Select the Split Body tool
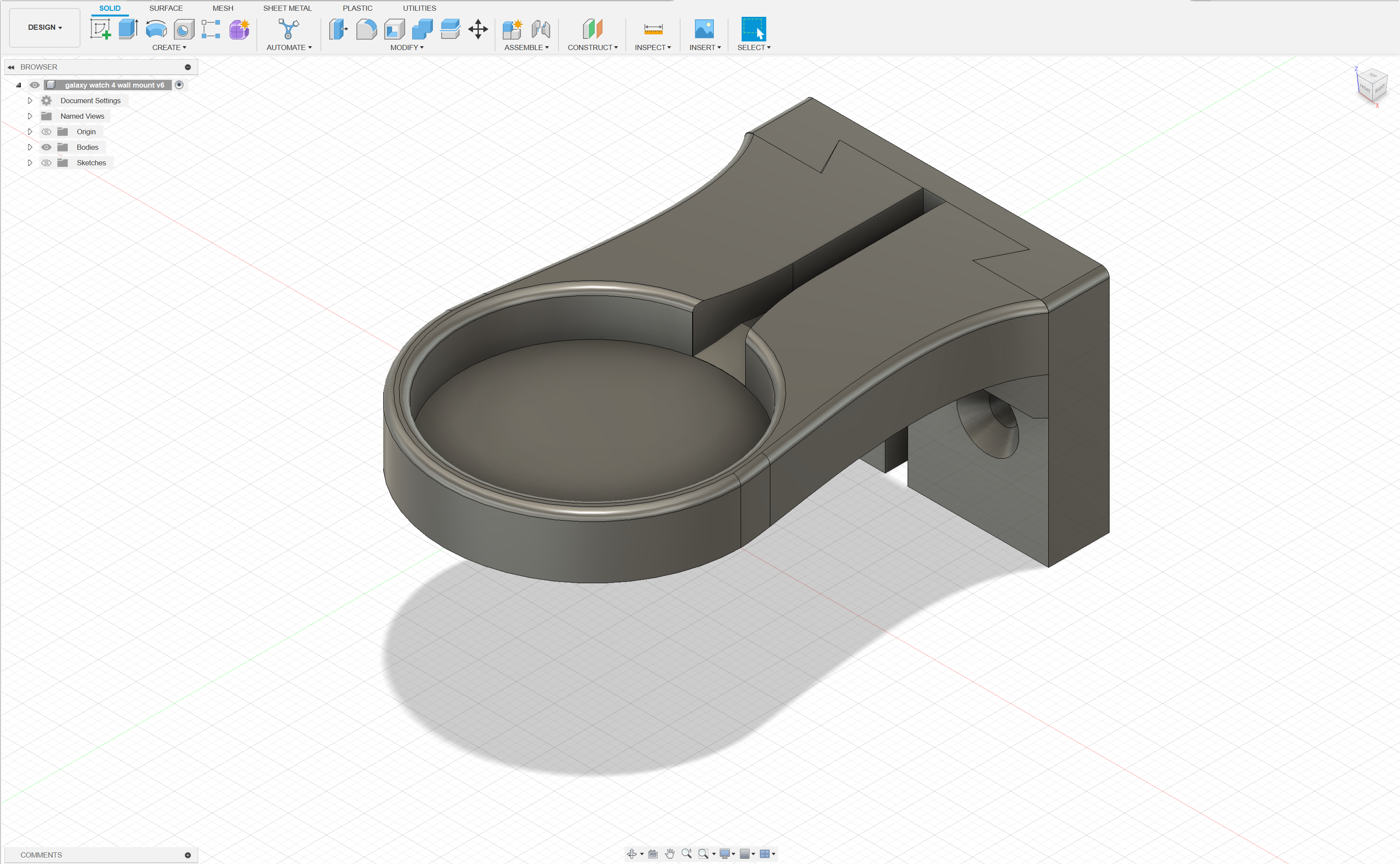Screen dimensions: 1400x864 tap(450, 28)
